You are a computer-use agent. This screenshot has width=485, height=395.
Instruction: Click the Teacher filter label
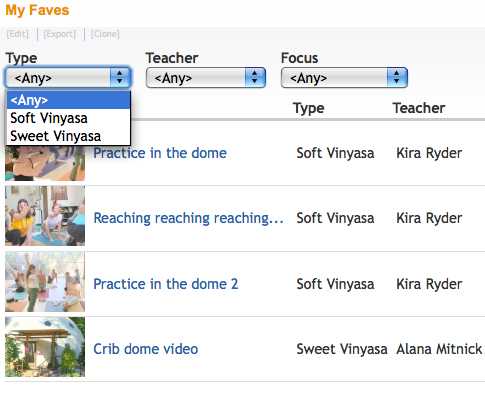[x=172, y=58]
